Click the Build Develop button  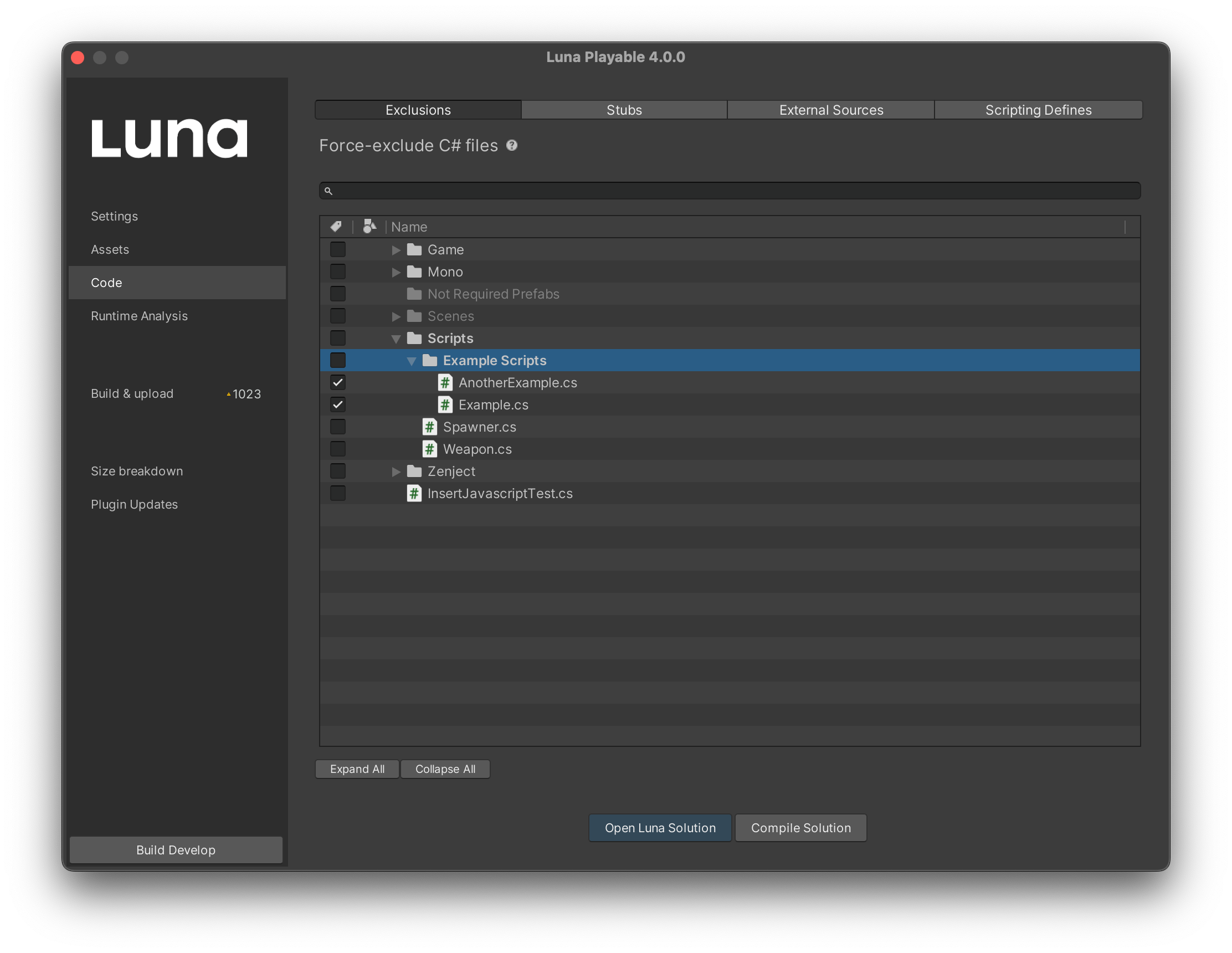coord(176,850)
